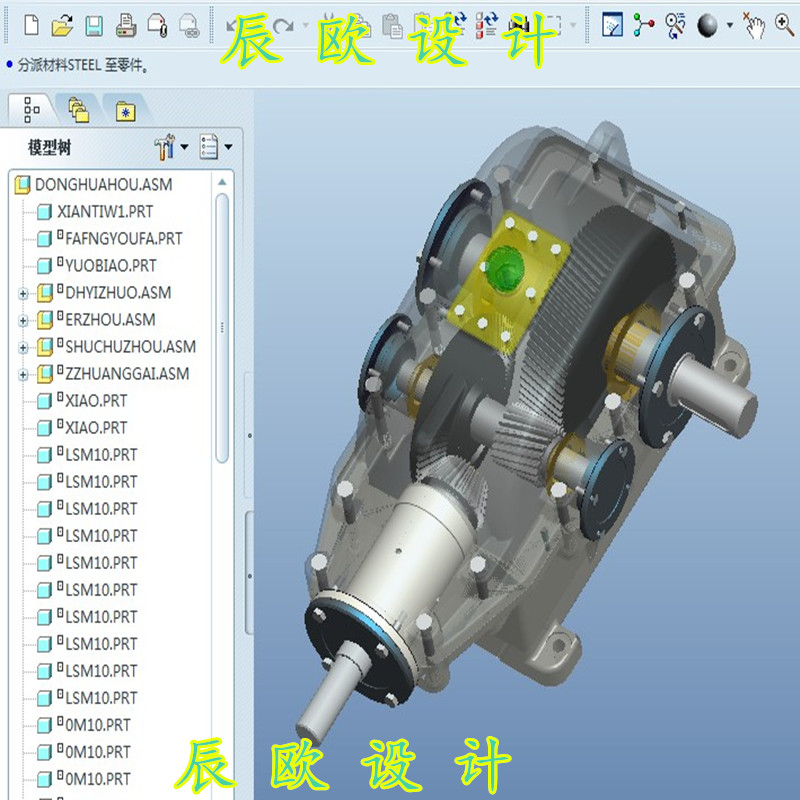Expand the DHYIZHUO.ASM subassembly
The height and width of the screenshot is (800, 800).
point(23,293)
